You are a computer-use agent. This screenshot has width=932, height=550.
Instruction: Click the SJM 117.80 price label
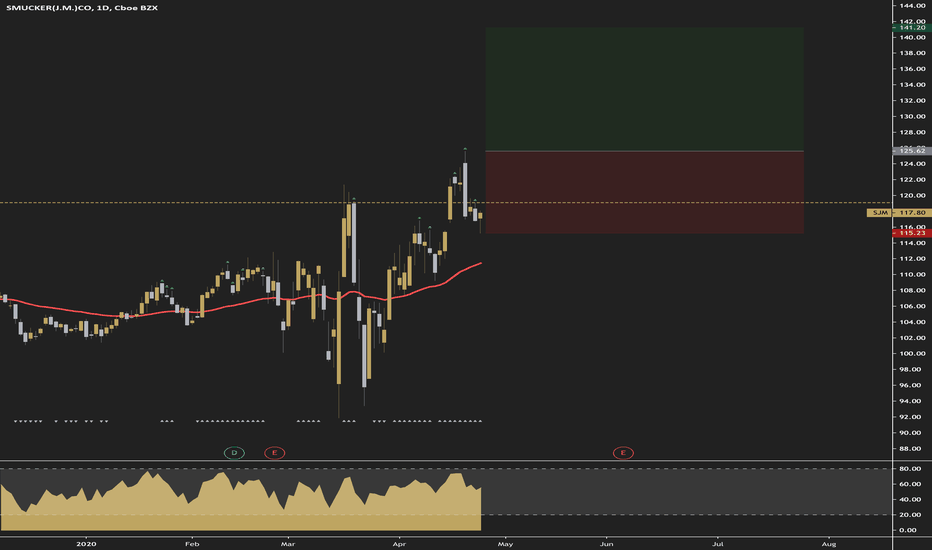pyautogui.click(x=899, y=212)
